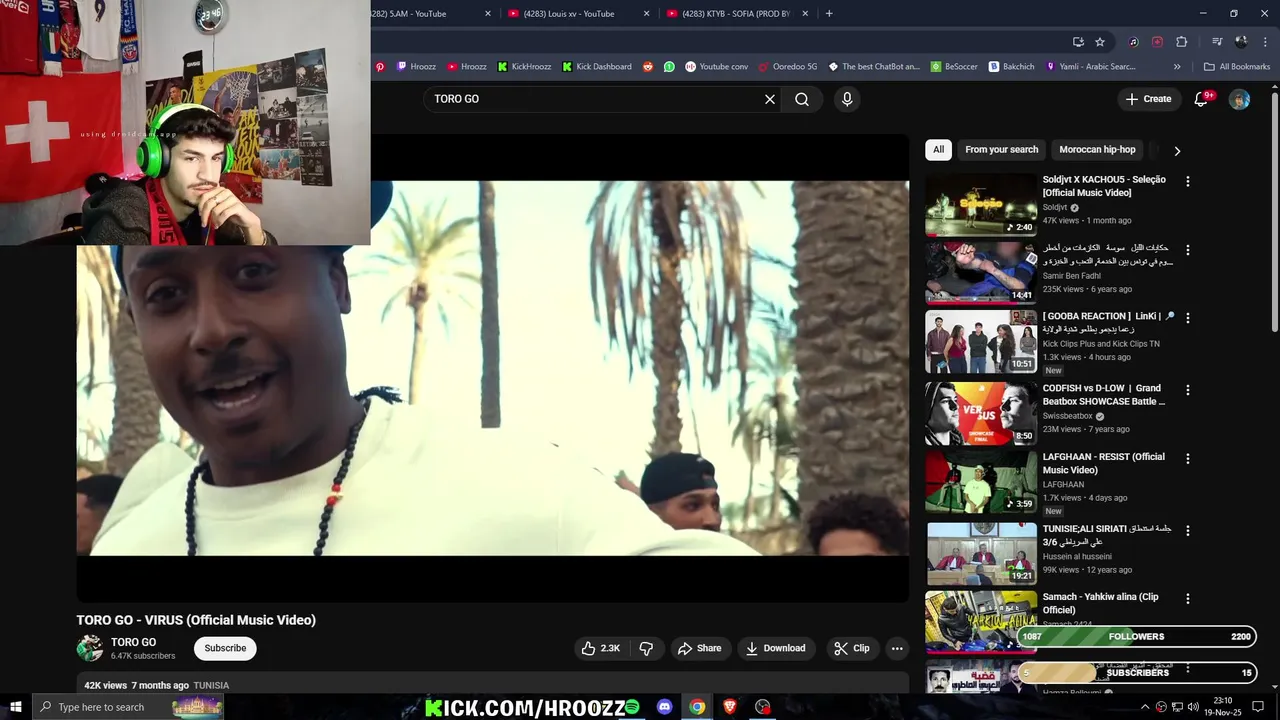This screenshot has height=720, width=1280.
Task: Click the TORO GO search input field
Action: [x=592, y=99]
